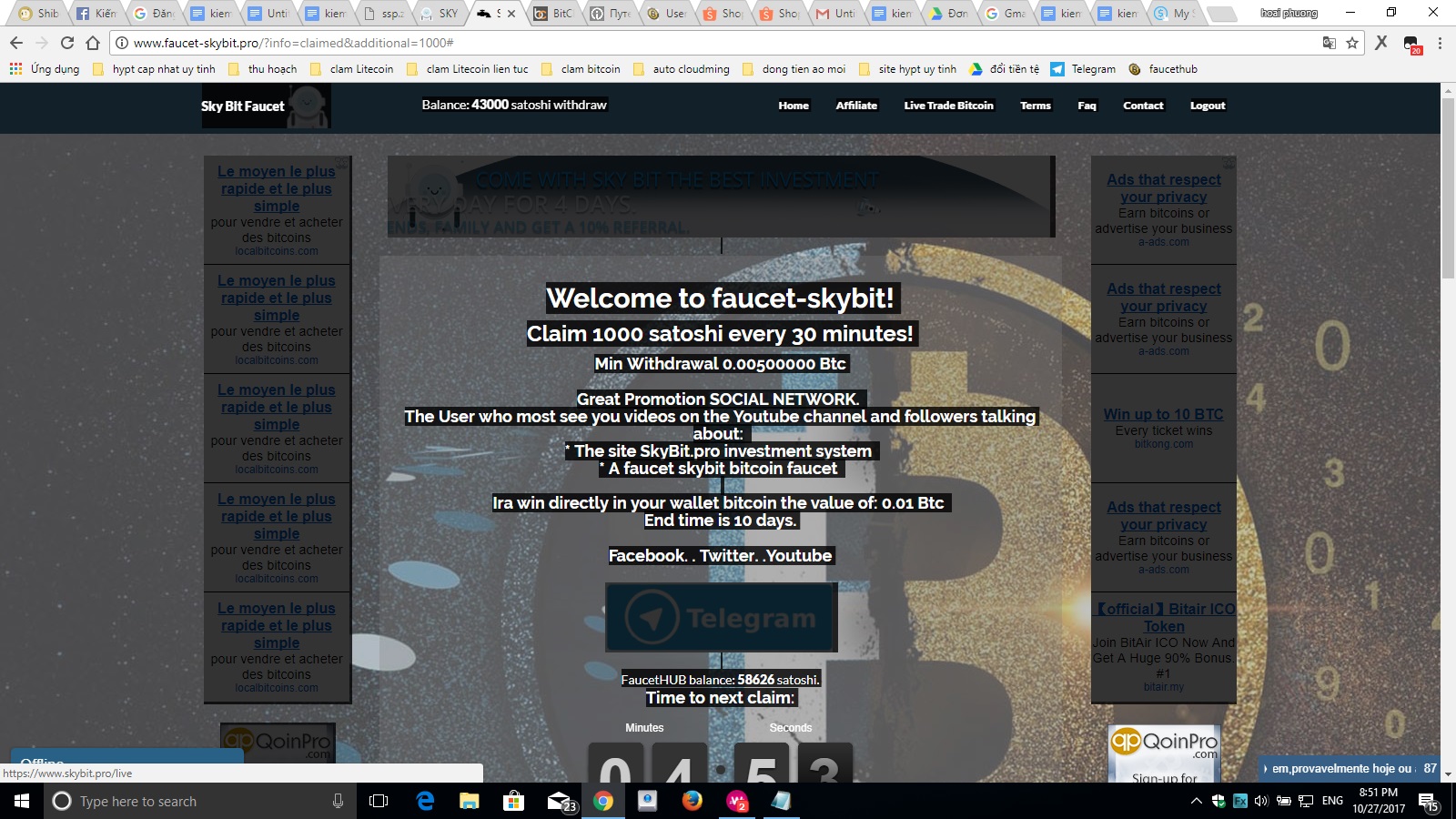Viewport: 1456px width, 819px height.
Task: Open the extension with red 20 badge
Action: pos(1411,44)
